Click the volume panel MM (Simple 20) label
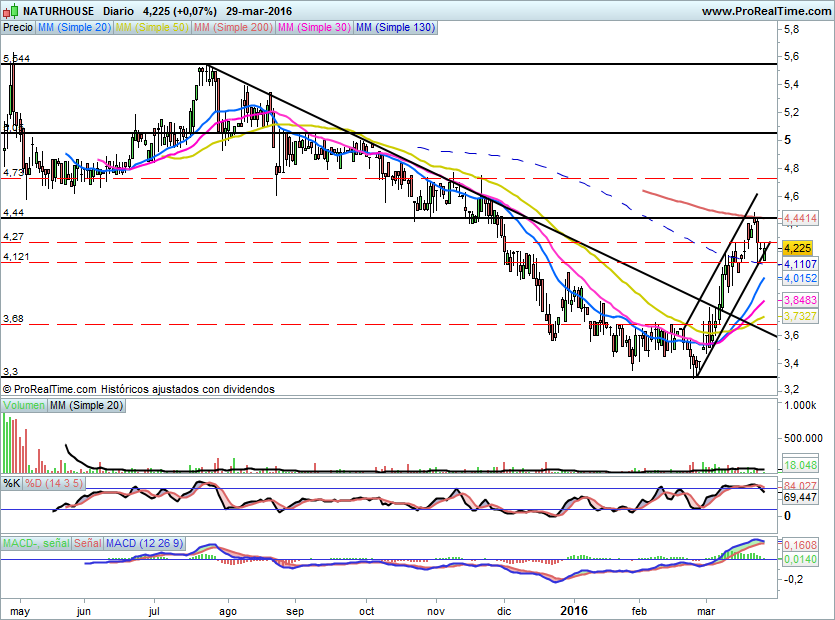Screen dimensions: 835x620 86,405
